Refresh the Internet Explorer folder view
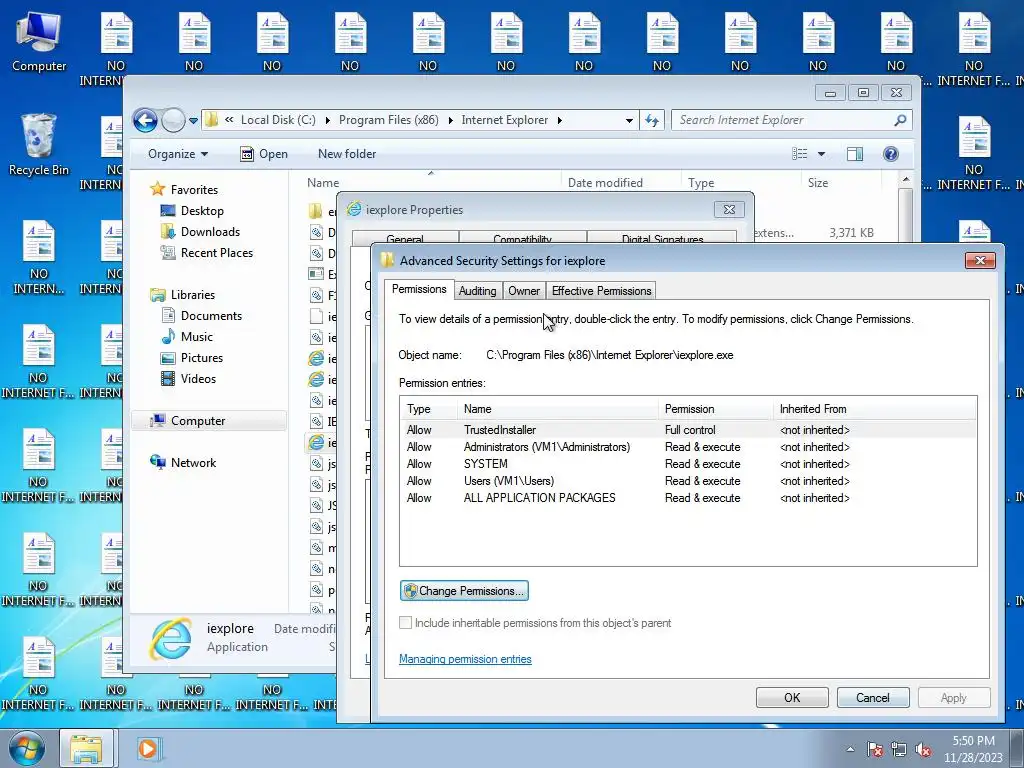 (x=652, y=120)
